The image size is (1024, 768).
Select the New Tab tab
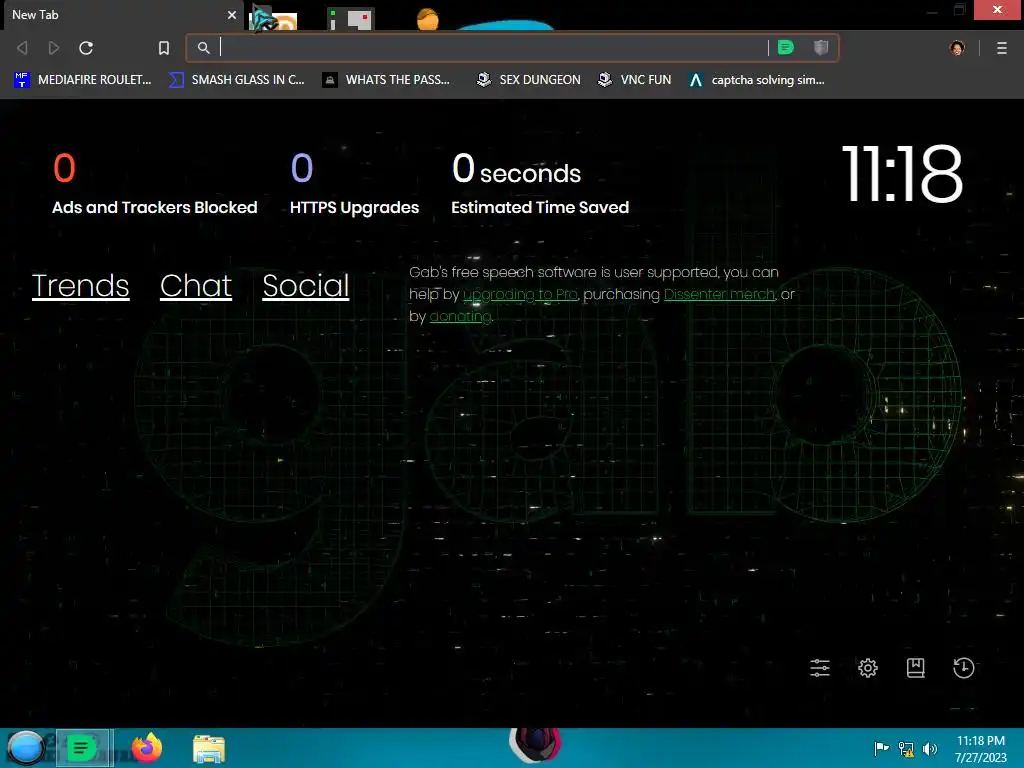coord(121,14)
